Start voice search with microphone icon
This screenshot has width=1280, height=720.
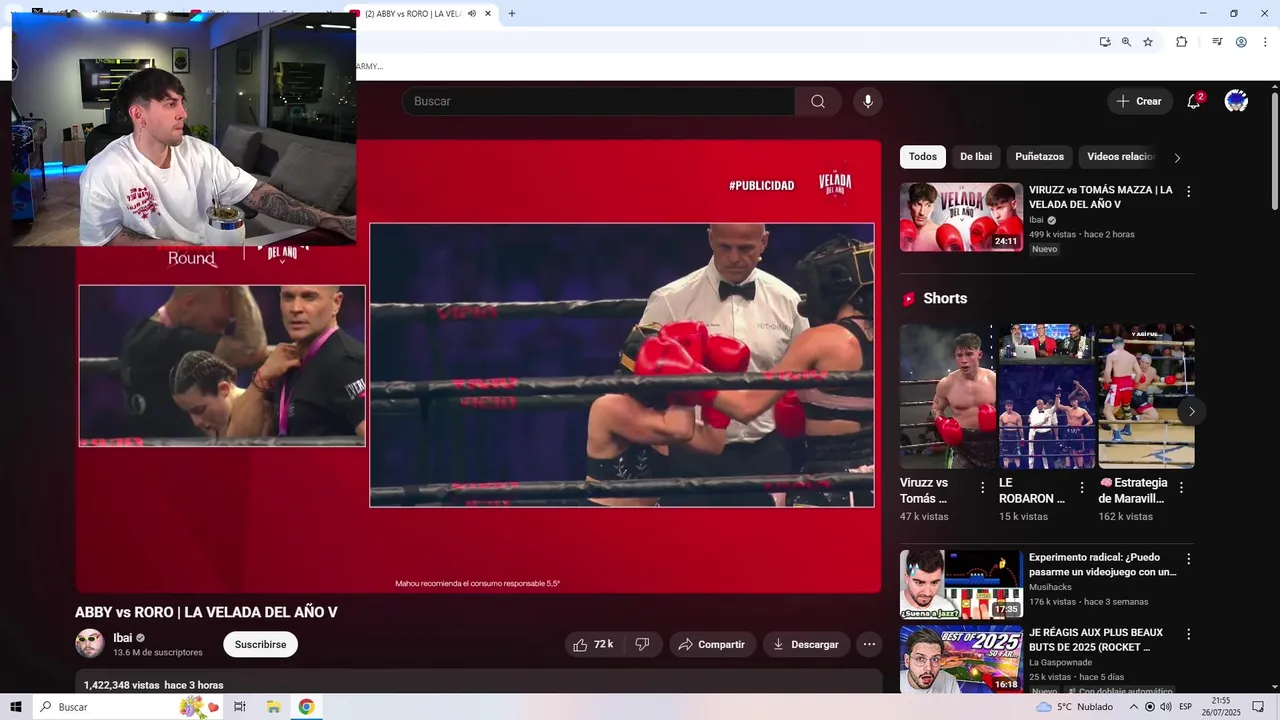[868, 101]
